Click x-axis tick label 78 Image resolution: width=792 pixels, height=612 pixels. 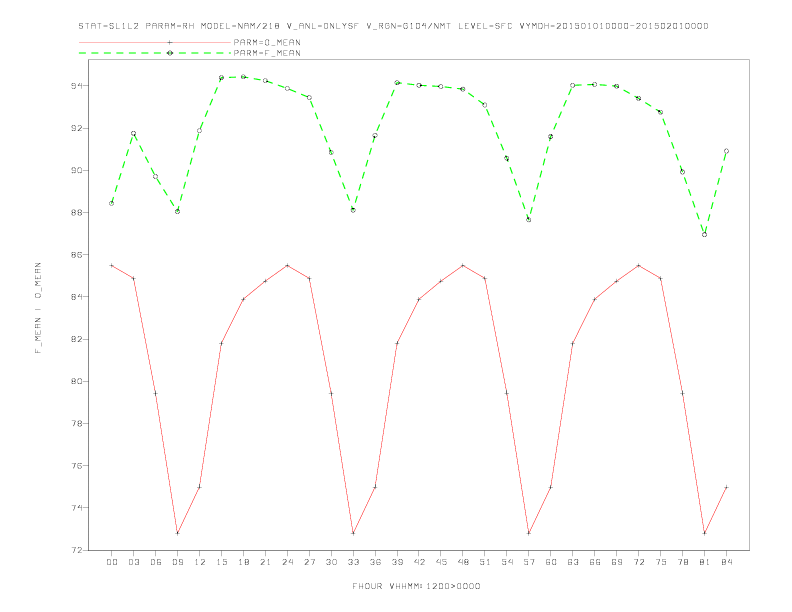(682, 562)
